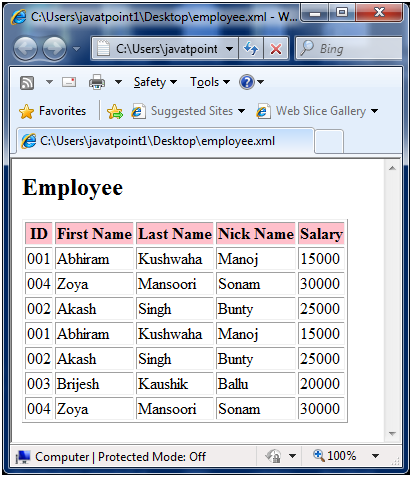Viewport: 412px width, 477px height.
Task: Click the Forward navigation arrow button
Action: [55, 49]
